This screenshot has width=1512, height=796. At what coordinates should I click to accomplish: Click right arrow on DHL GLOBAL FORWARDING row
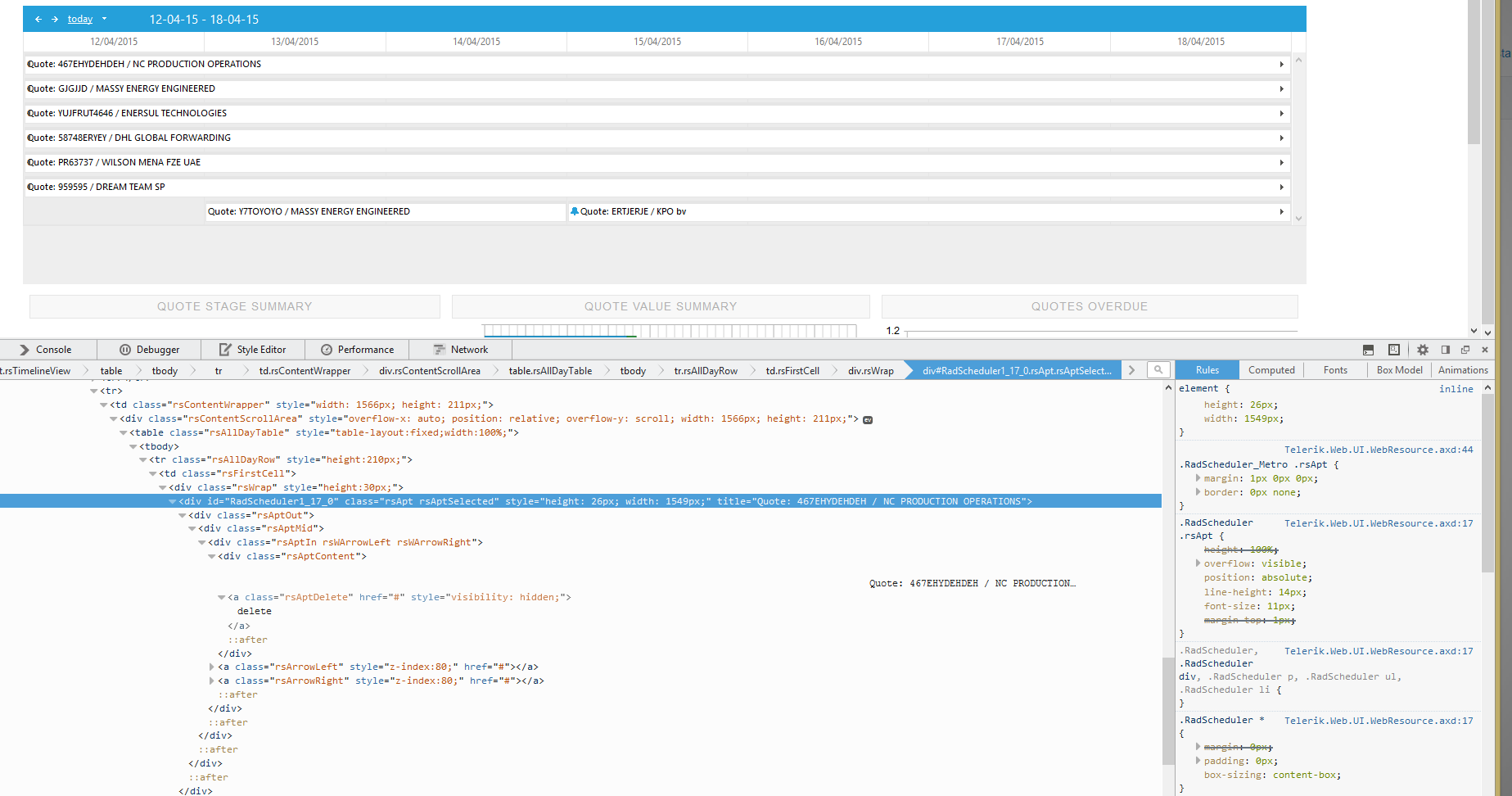(1281, 138)
